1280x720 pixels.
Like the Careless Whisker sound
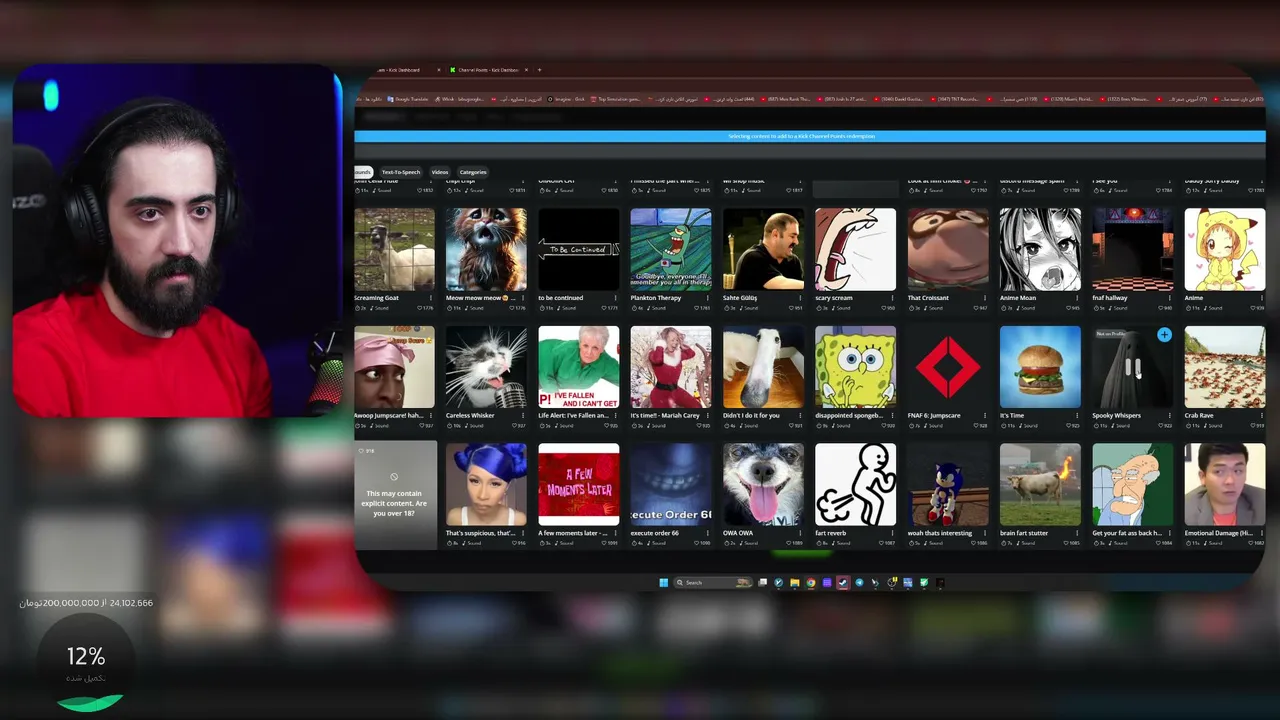[x=512, y=425]
